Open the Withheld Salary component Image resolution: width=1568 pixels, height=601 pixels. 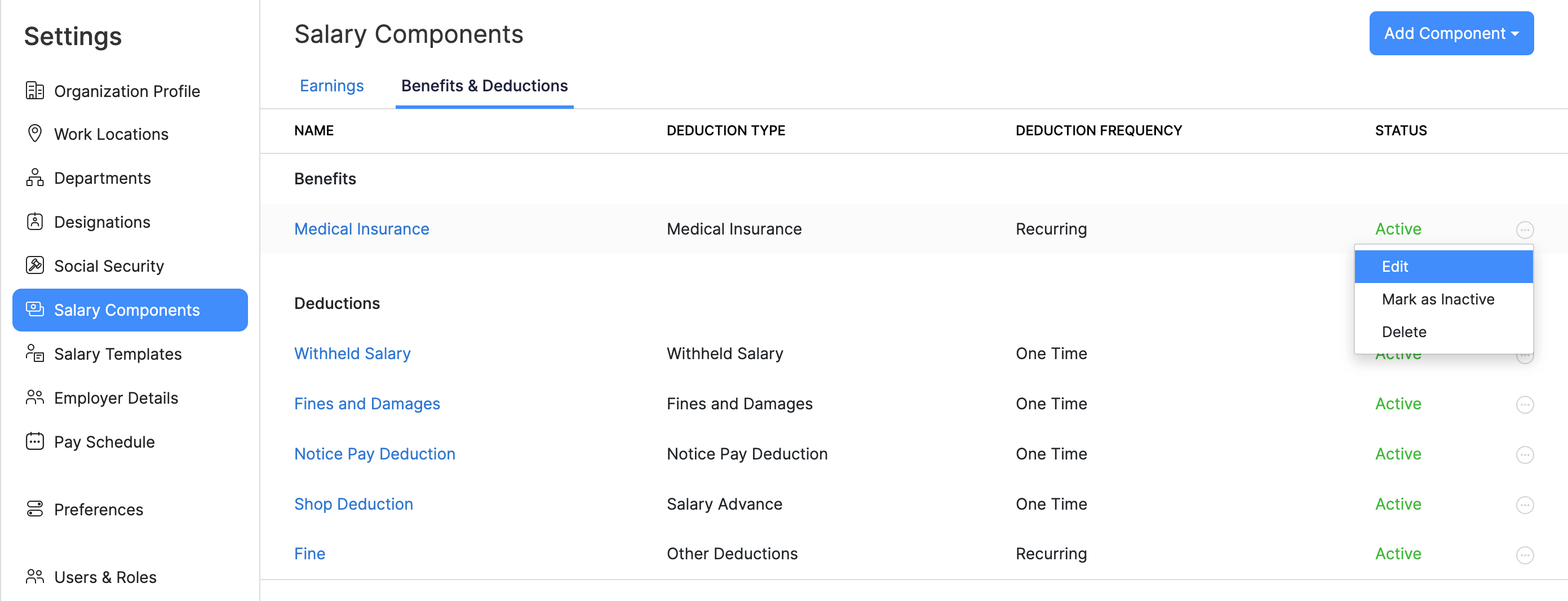352,353
